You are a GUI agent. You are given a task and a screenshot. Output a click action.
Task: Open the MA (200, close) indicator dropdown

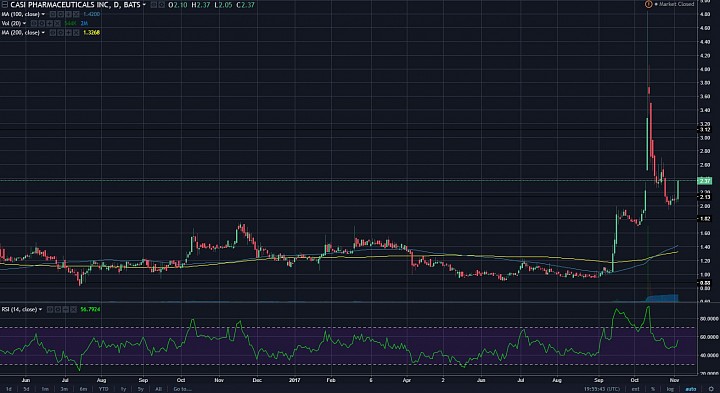[x=43, y=33]
